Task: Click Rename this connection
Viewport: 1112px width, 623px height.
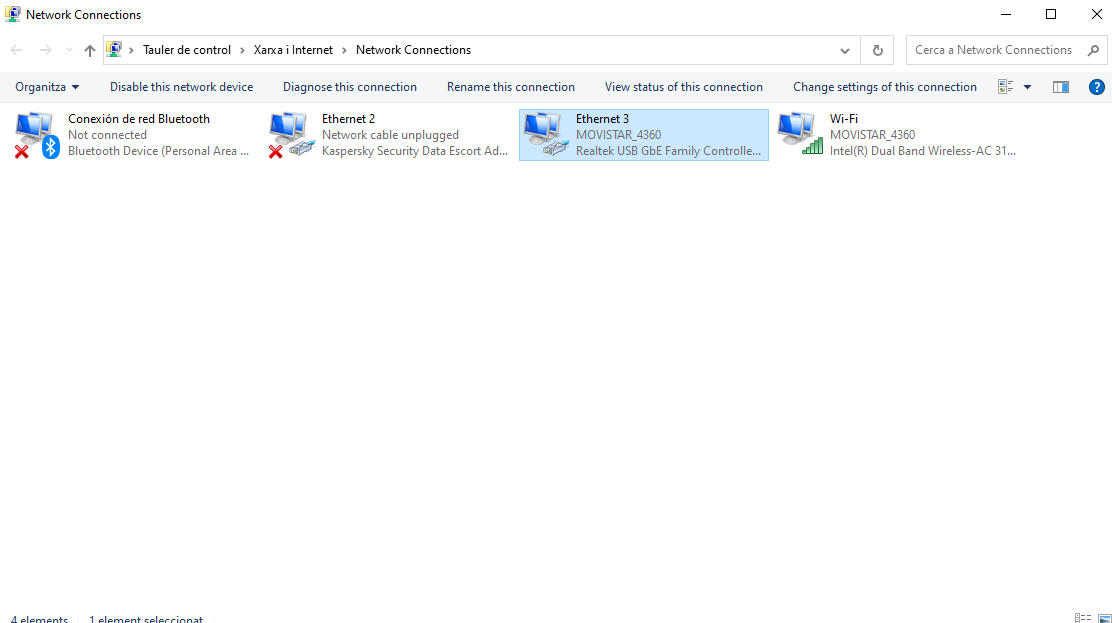Action: (x=510, y=87)
